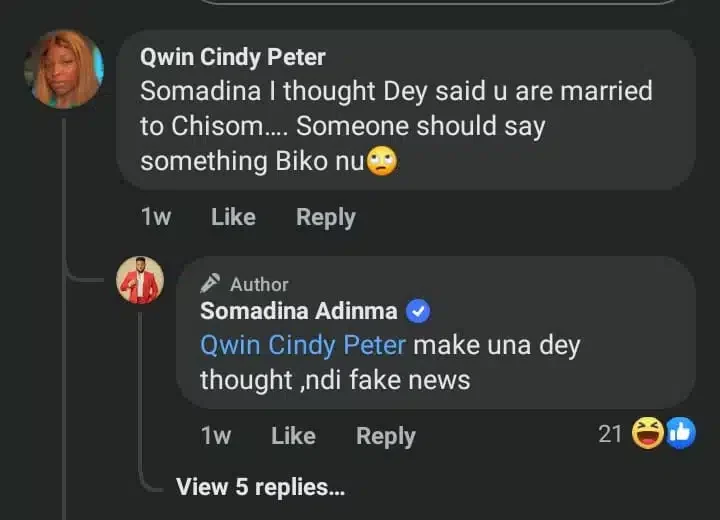Like Somadina Adinma's reply
This screenshot has height=520, width=720.
pyautogui.click(x=293, y=436)
